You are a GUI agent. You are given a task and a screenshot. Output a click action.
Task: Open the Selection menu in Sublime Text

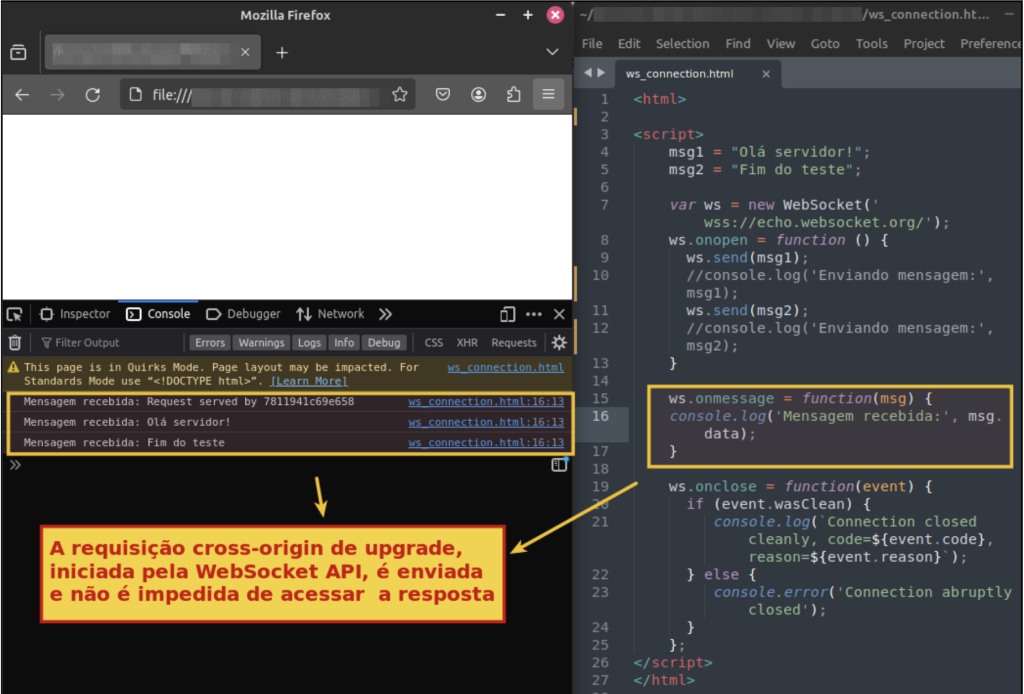[682, 44]
